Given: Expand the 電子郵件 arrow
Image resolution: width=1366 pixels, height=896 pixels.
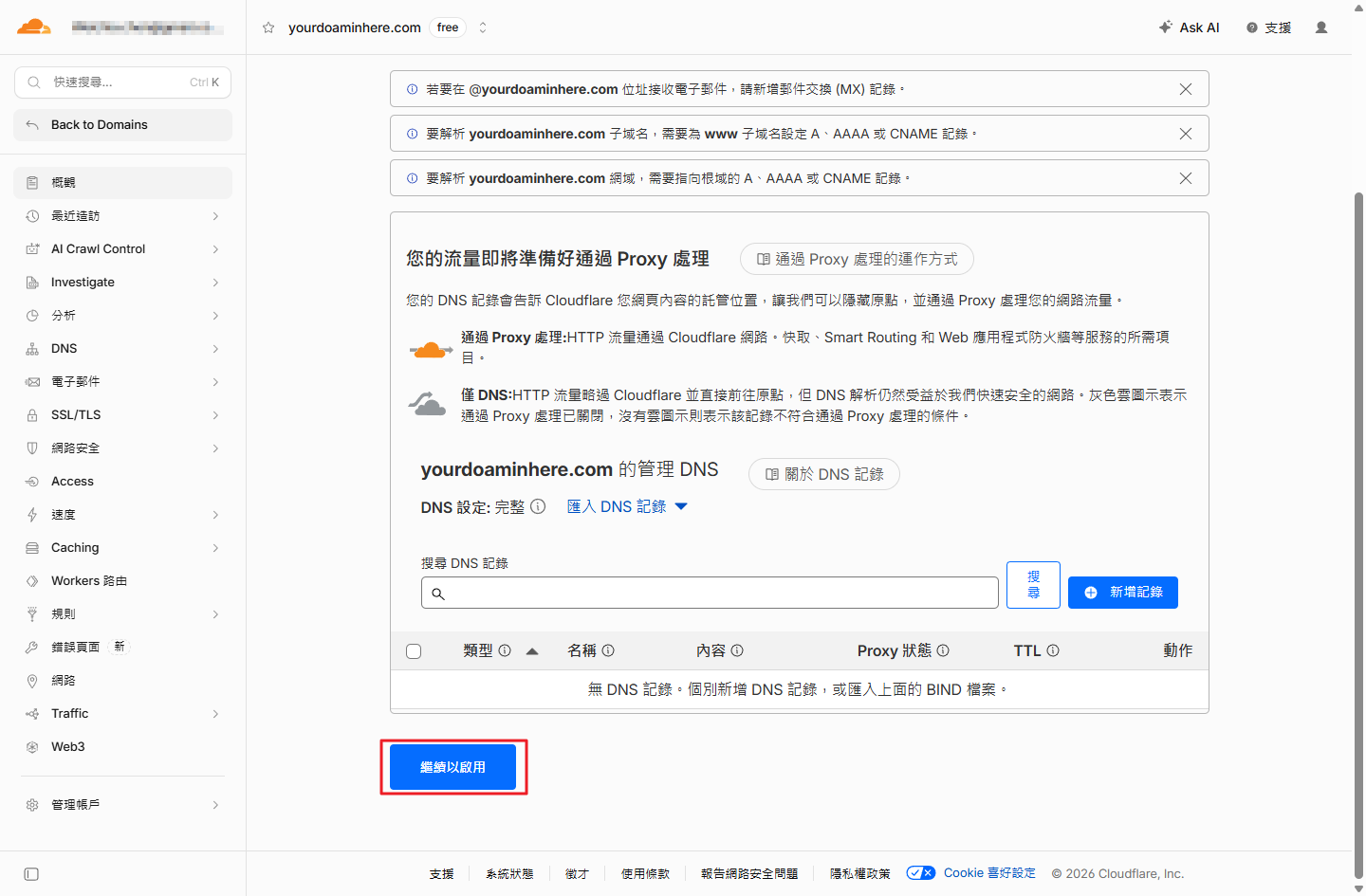Looking at the screenshot, I should 216,382.
